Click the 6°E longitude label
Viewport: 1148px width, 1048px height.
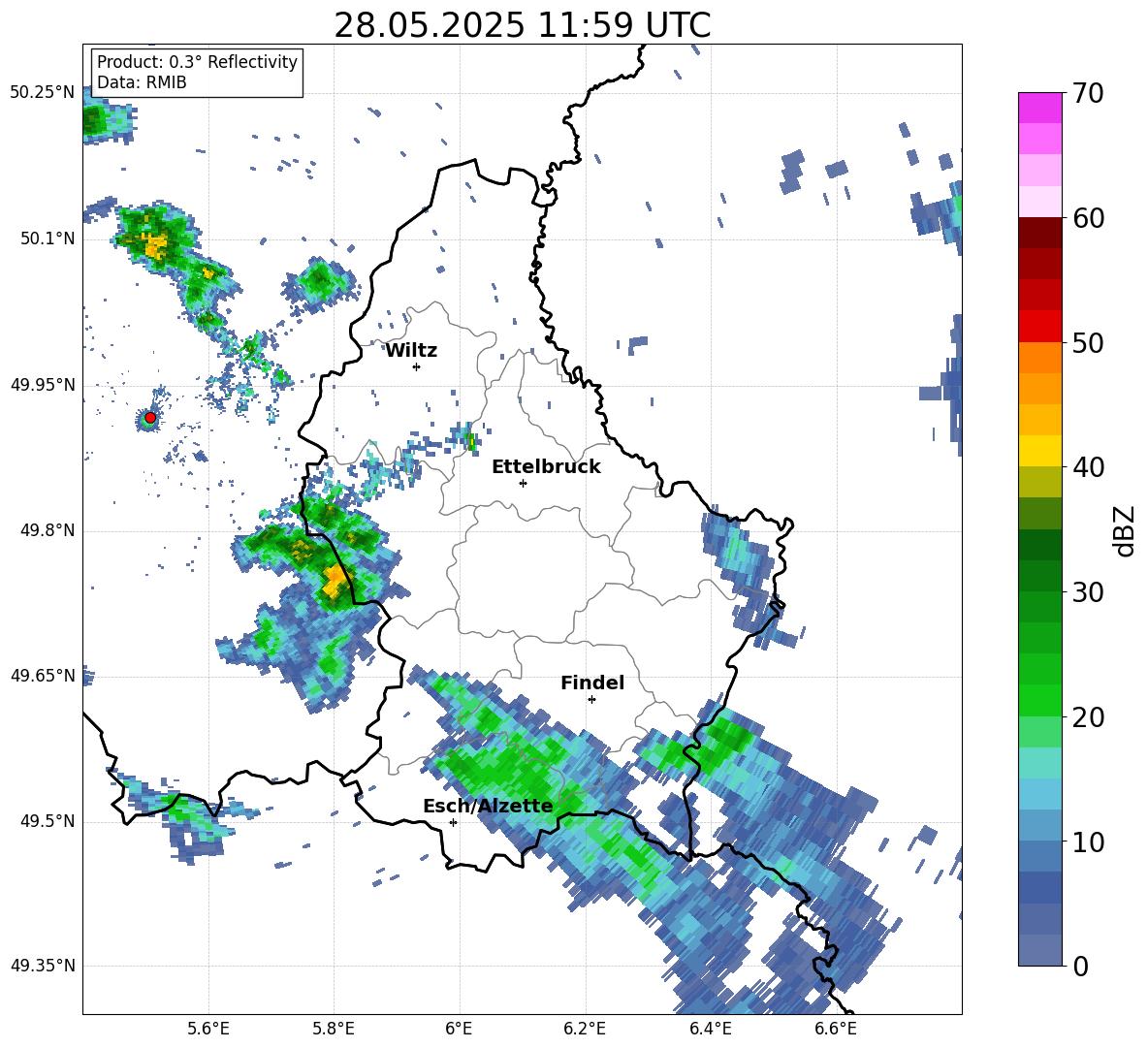tap(459, 1029)
